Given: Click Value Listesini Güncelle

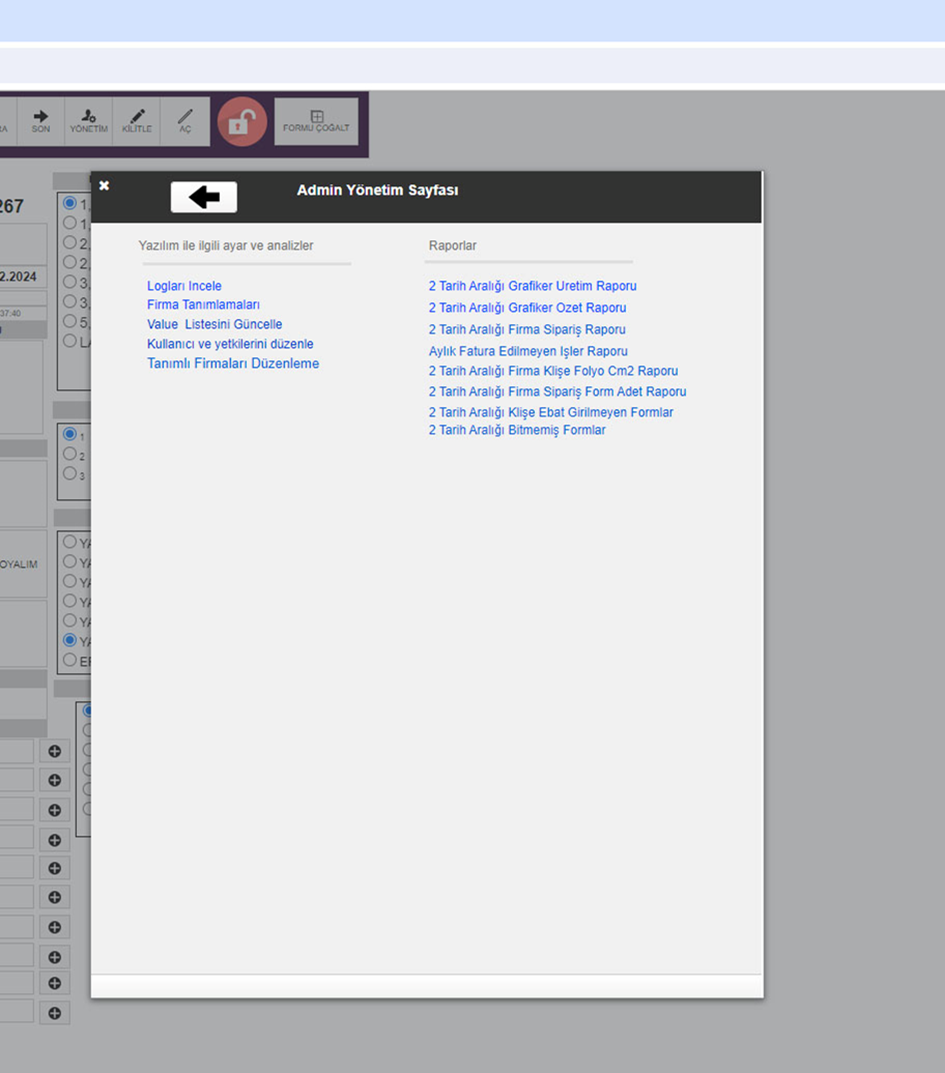Looking at the screenshot, I should click(214, 325).
